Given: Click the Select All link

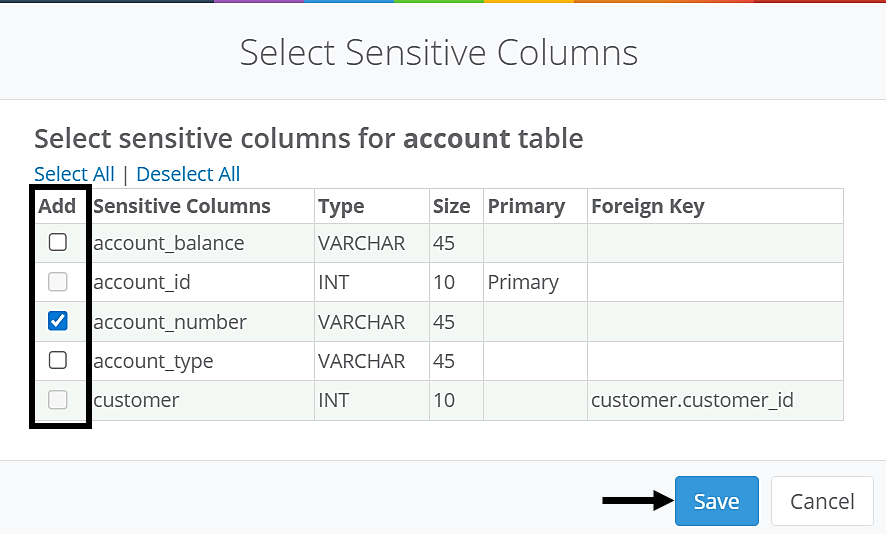Looking at the screenshot, I should [74, 174].
